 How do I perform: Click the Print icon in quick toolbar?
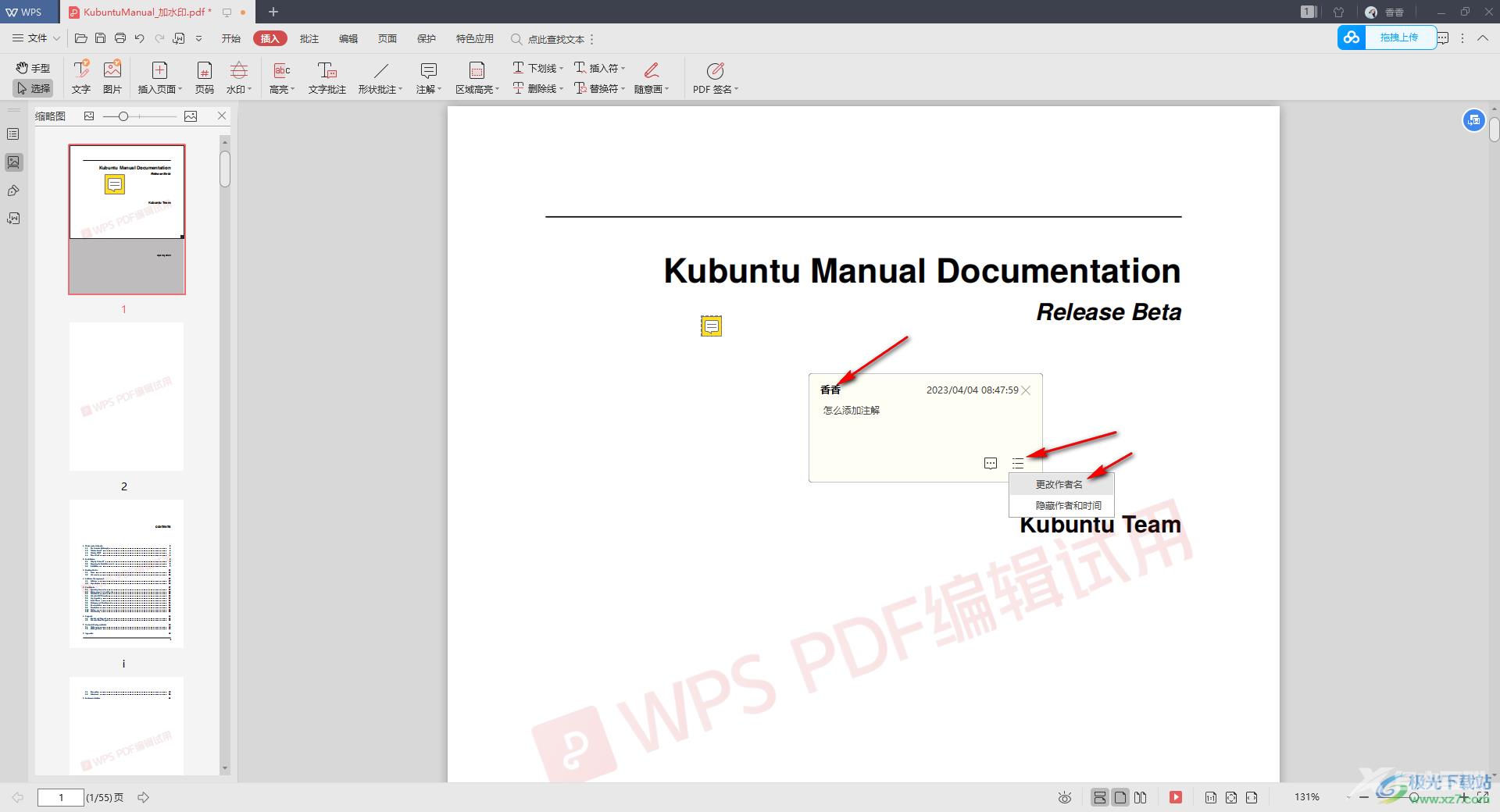120,38
